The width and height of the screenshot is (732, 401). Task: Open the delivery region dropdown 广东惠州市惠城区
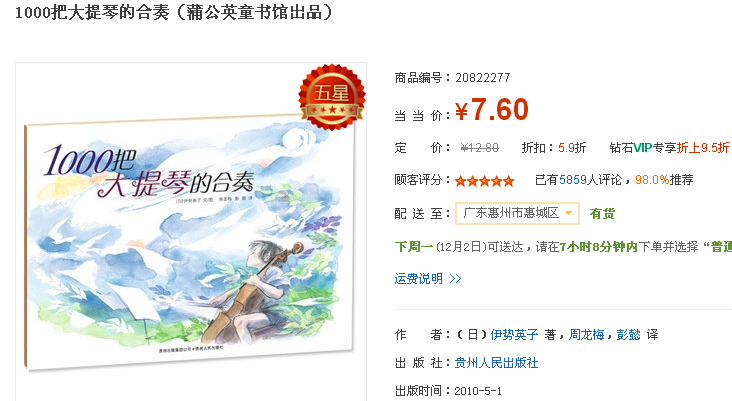point(517,213)
